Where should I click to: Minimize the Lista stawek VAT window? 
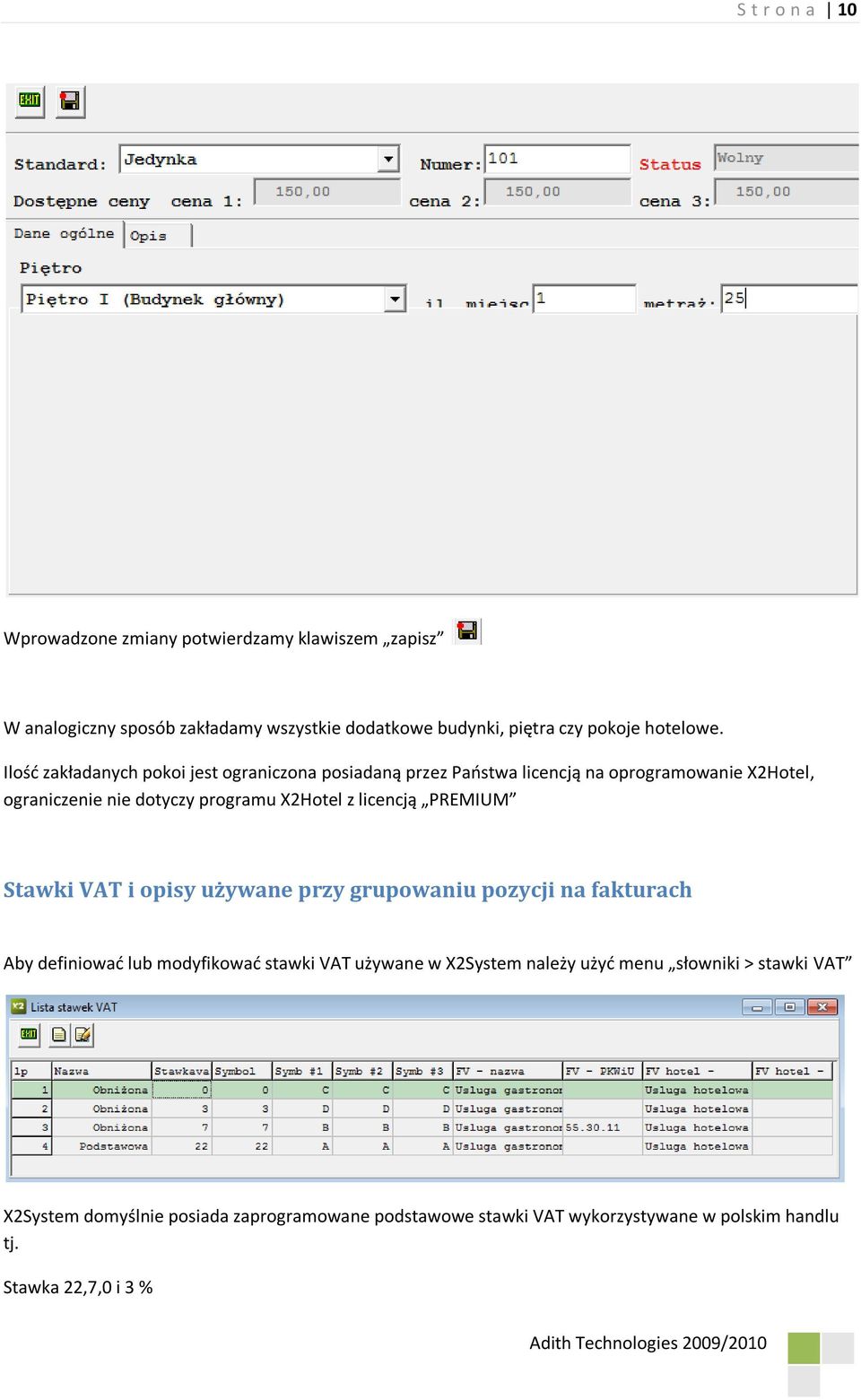coord(757,1007)
